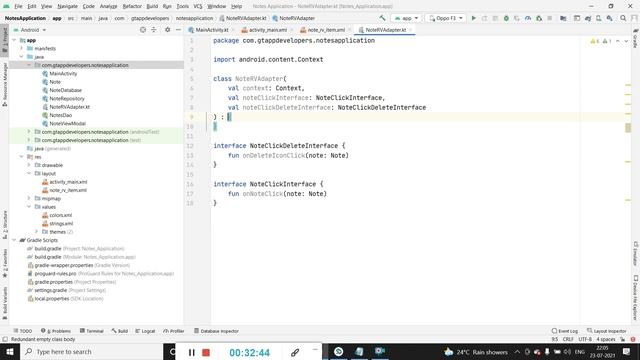The height and width of the screenshot is (360, 640).
Task: Open the Navigate menu
Action: 67,6
